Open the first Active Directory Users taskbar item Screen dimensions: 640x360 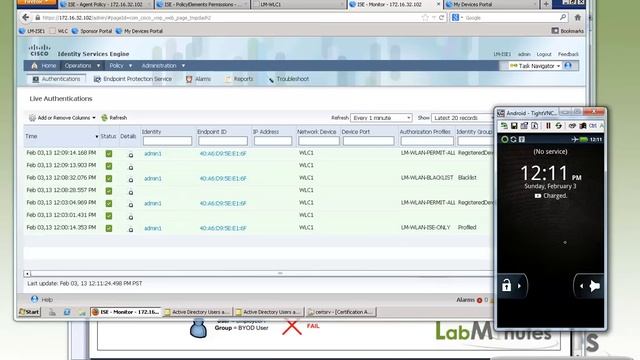click(198, 312)
